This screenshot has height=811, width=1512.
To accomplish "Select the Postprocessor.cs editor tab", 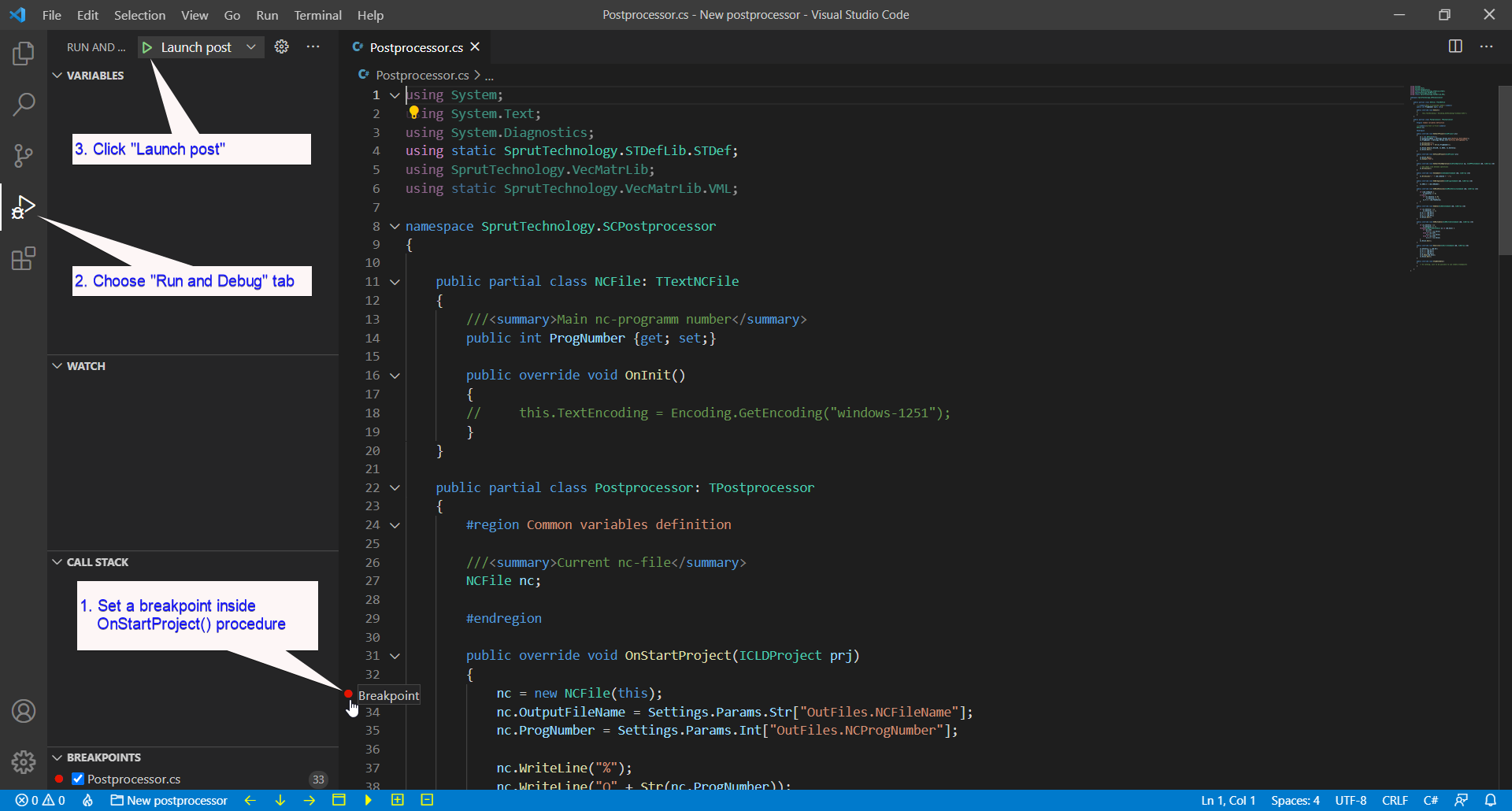I will pyautogui.click(x=416, y=47).
